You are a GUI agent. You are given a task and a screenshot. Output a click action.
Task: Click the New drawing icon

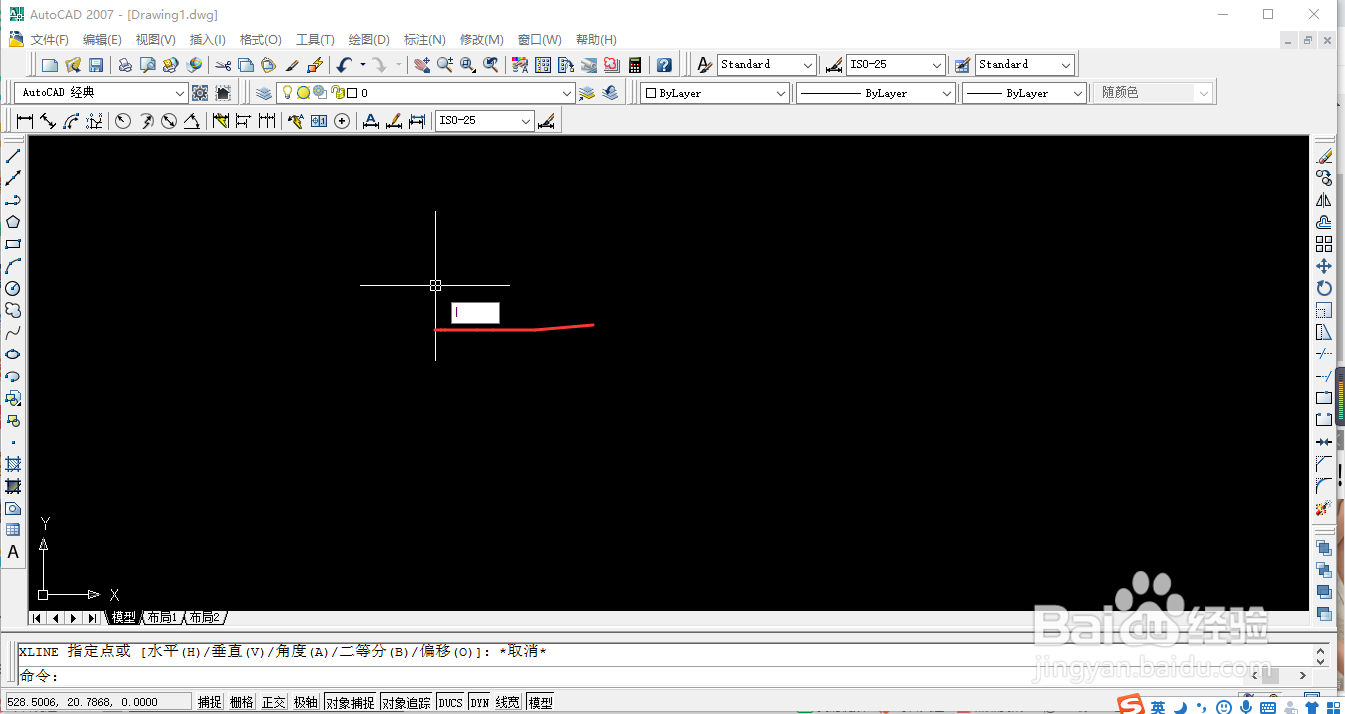click(50, 65)
